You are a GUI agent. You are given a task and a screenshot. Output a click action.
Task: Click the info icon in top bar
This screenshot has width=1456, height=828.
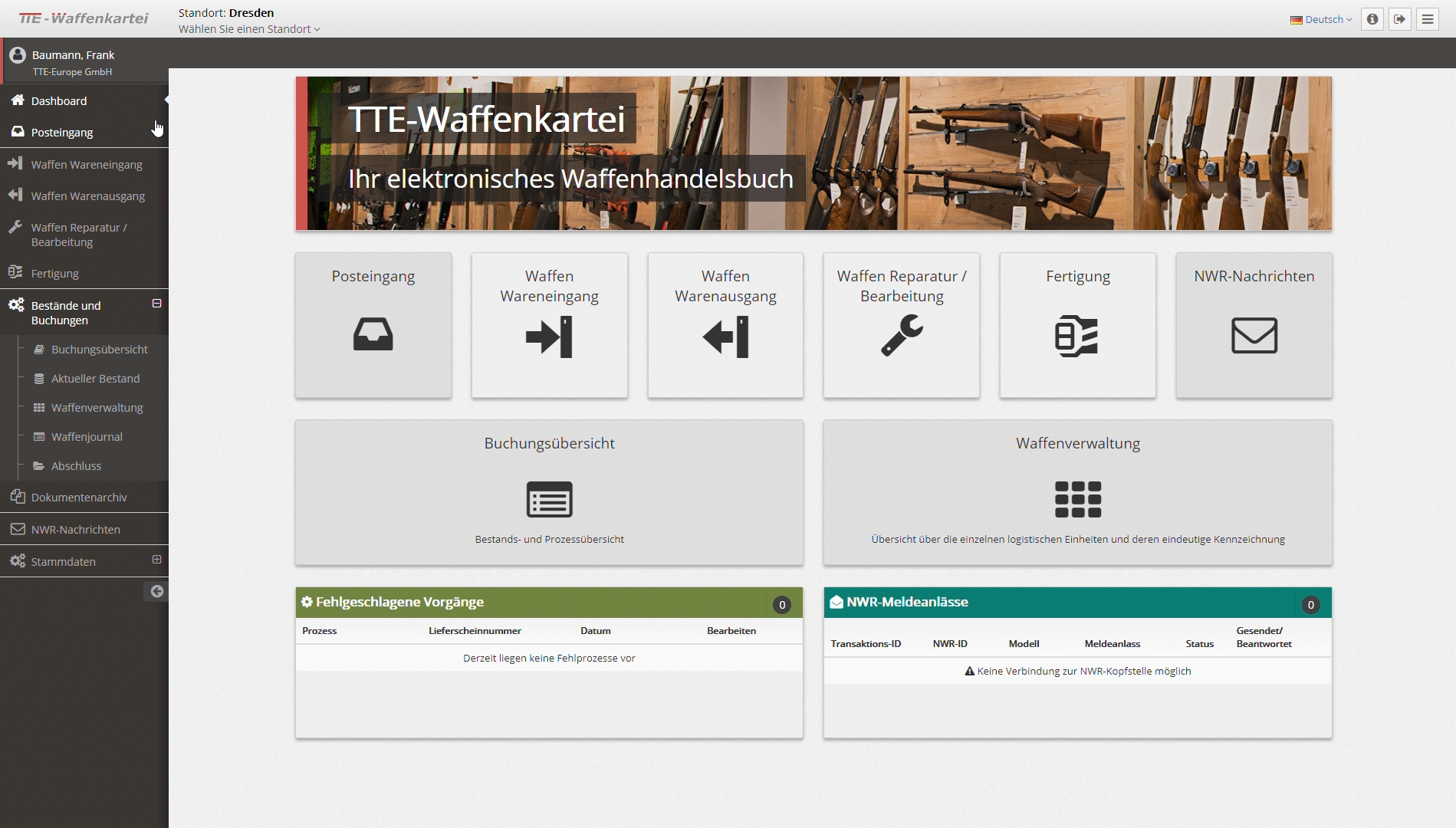click(1372, 19)
